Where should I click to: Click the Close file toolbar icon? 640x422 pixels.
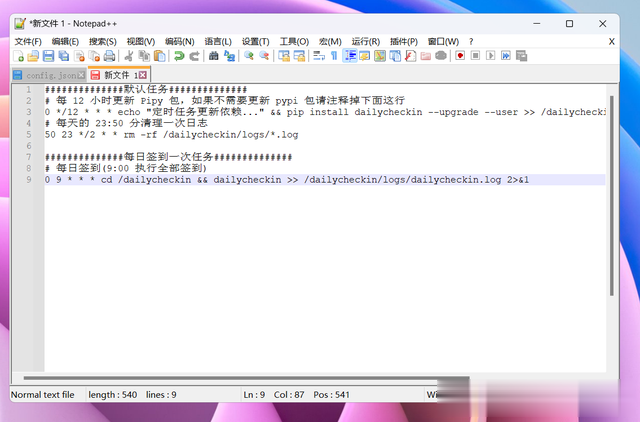79,56
